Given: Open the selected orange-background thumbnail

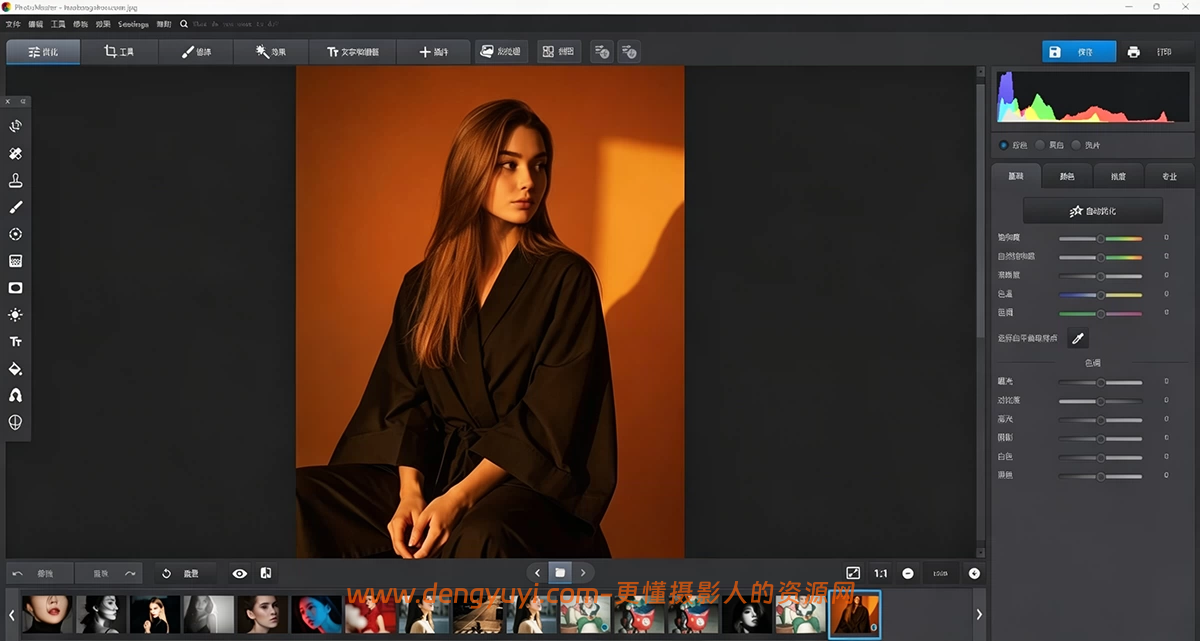Looking at the screenshot, I should [x=855, y=614].
